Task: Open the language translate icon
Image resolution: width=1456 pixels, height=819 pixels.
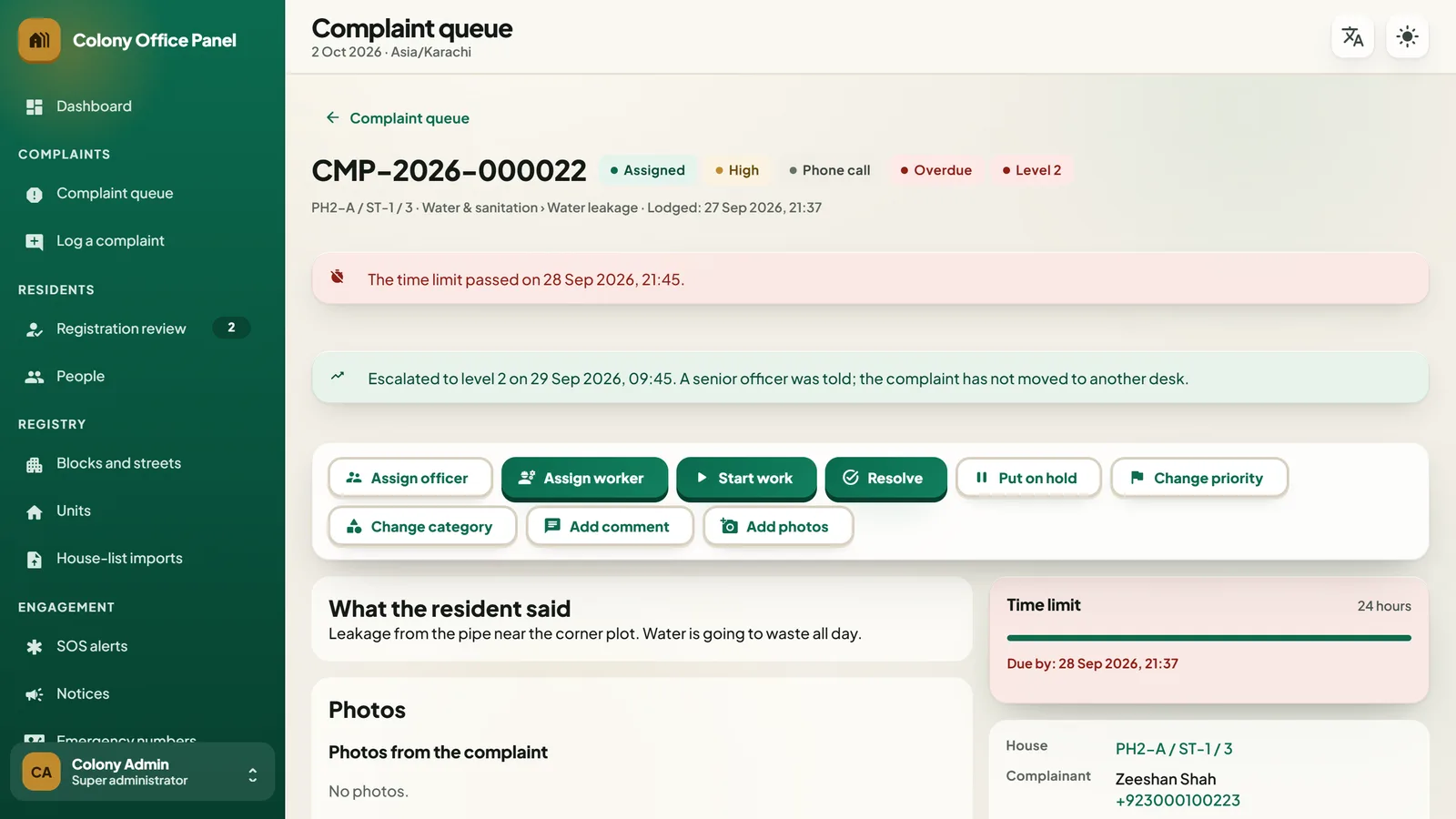Action: click(1352, 37)
